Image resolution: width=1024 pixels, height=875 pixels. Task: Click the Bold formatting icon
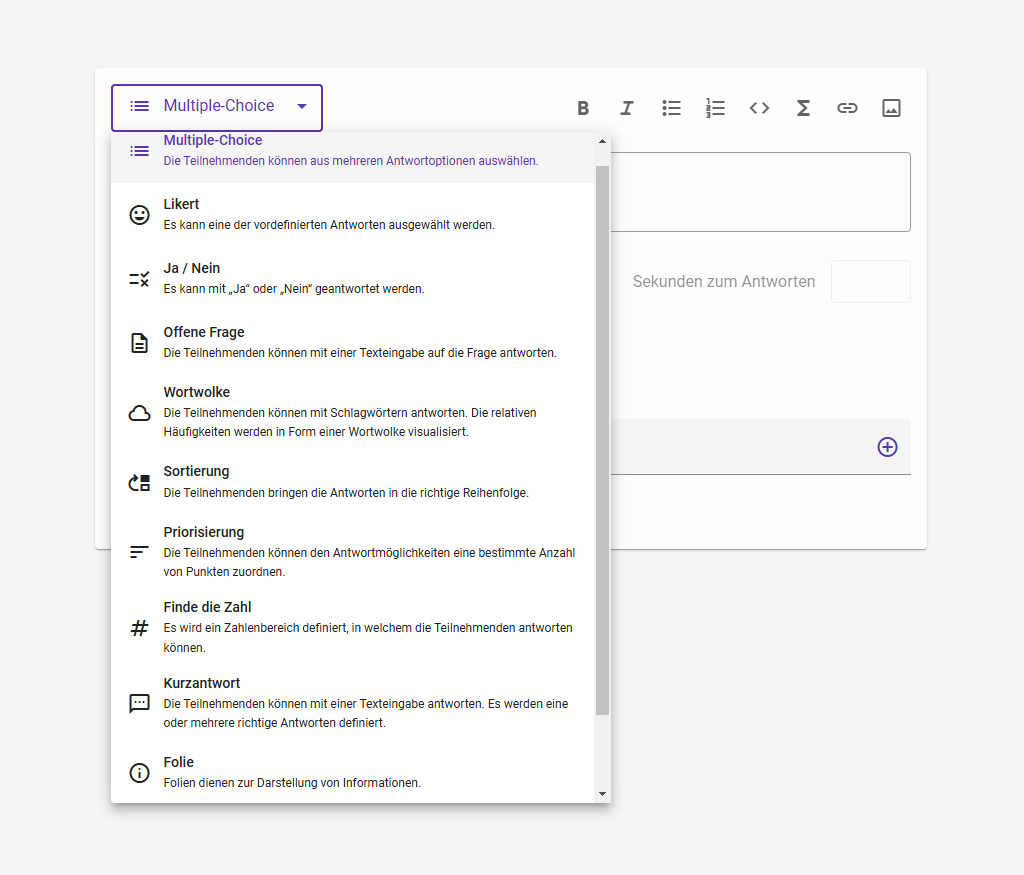pos(583,108)
